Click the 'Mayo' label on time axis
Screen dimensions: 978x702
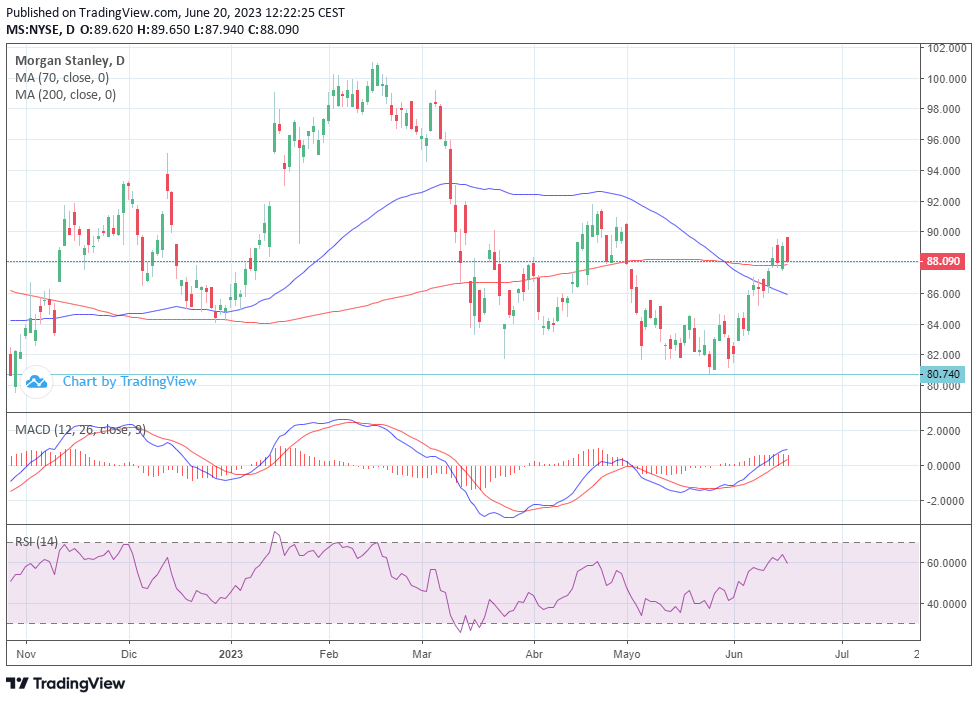pyautogui.click(x=627, y=654)
